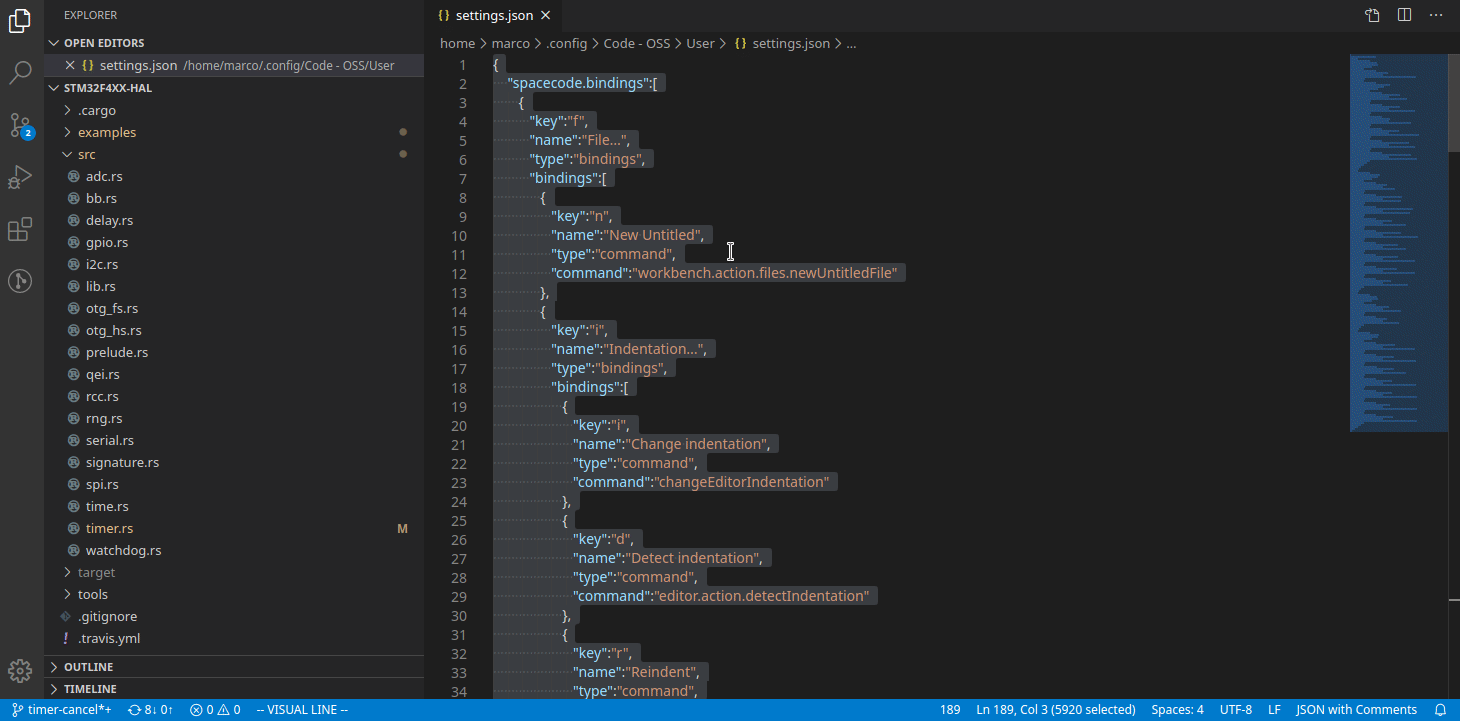Open the Extensions view
Image resolution: width=1460 pixels, height=721 pixels.
21,229
